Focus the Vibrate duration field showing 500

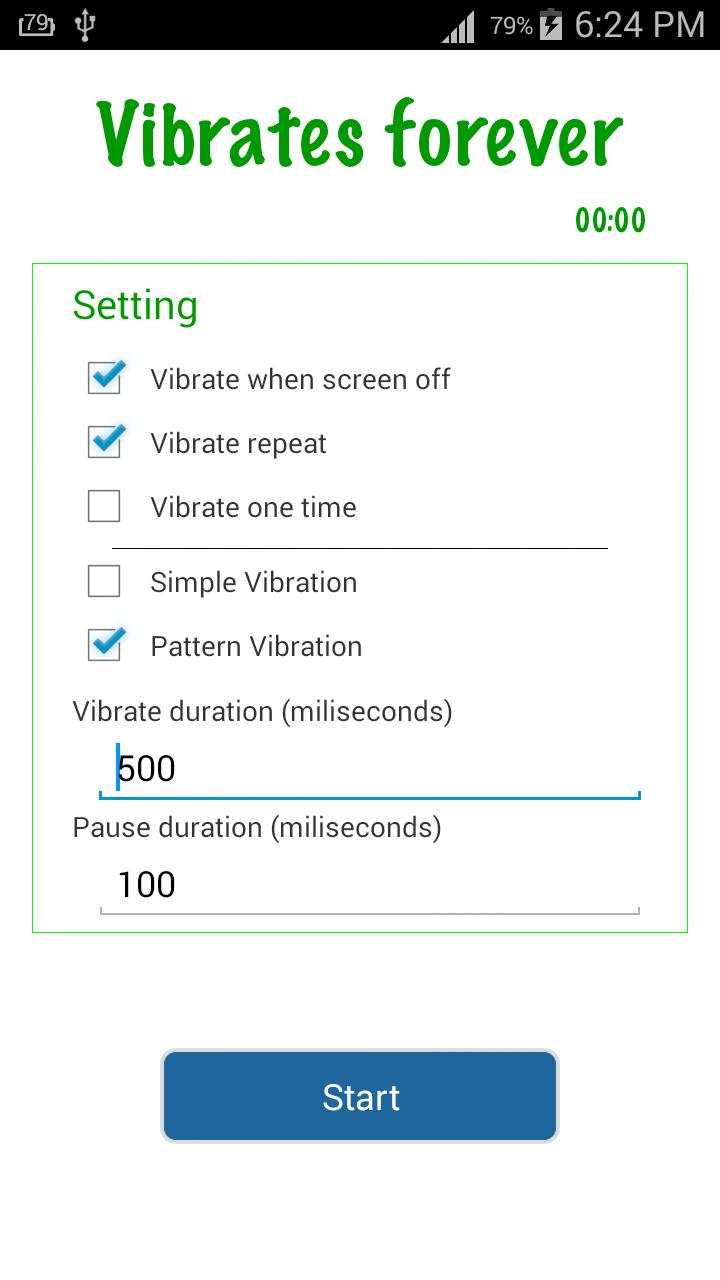(370, 769)
